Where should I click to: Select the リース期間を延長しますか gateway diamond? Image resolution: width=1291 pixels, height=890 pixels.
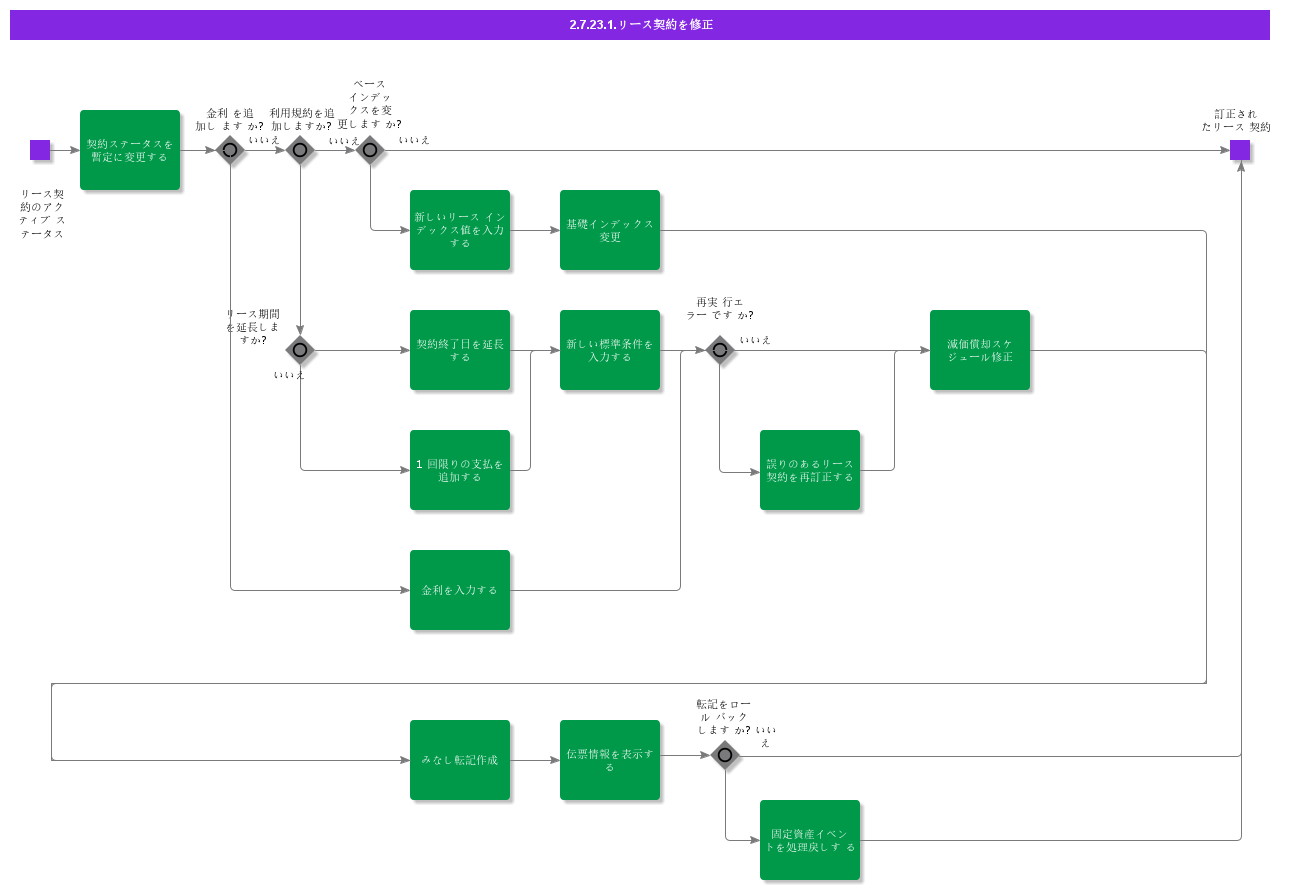point(300,350)
